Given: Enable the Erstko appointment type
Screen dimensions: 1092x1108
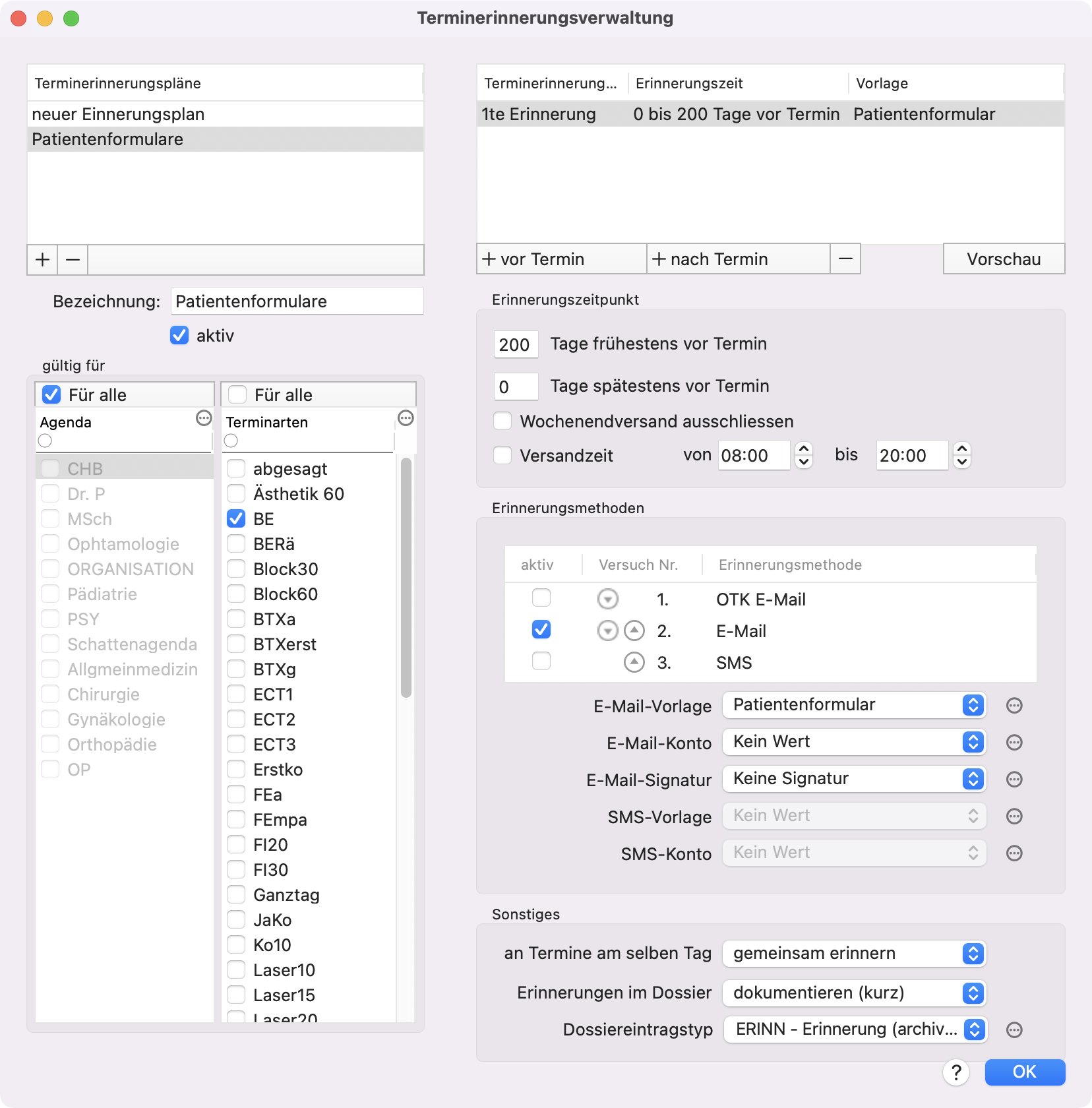Looking at the screenshot, I should 236,770.
